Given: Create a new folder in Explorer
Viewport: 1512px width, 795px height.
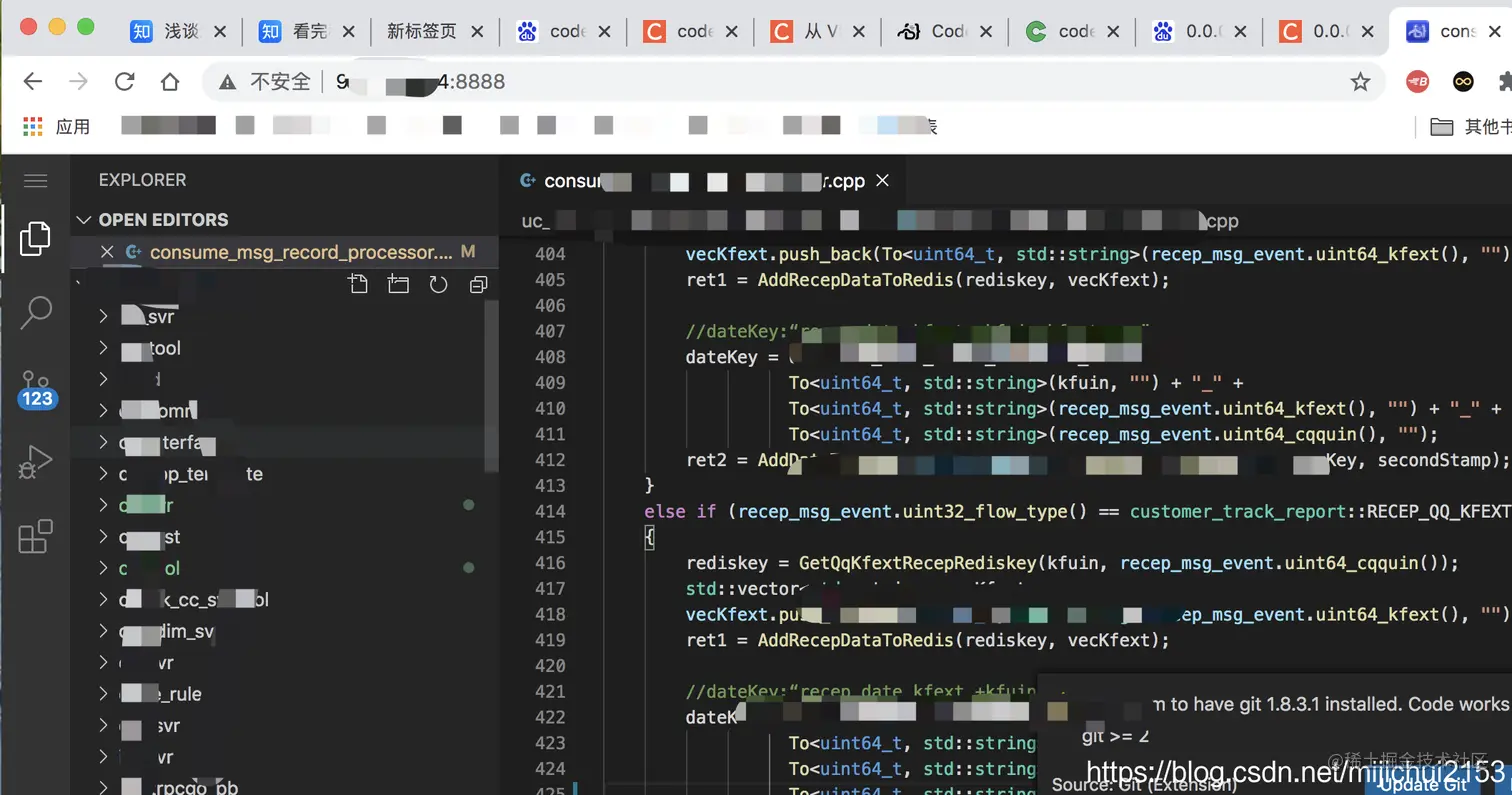Looking at the screenshot, I should click(398, 284).
